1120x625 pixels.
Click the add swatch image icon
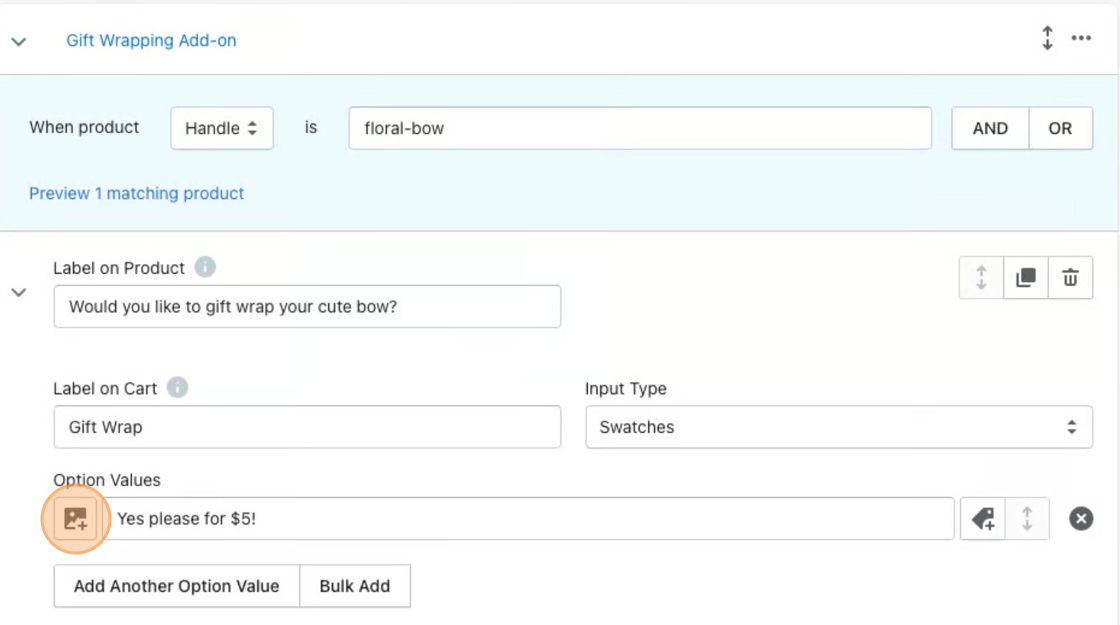(75, 519)
